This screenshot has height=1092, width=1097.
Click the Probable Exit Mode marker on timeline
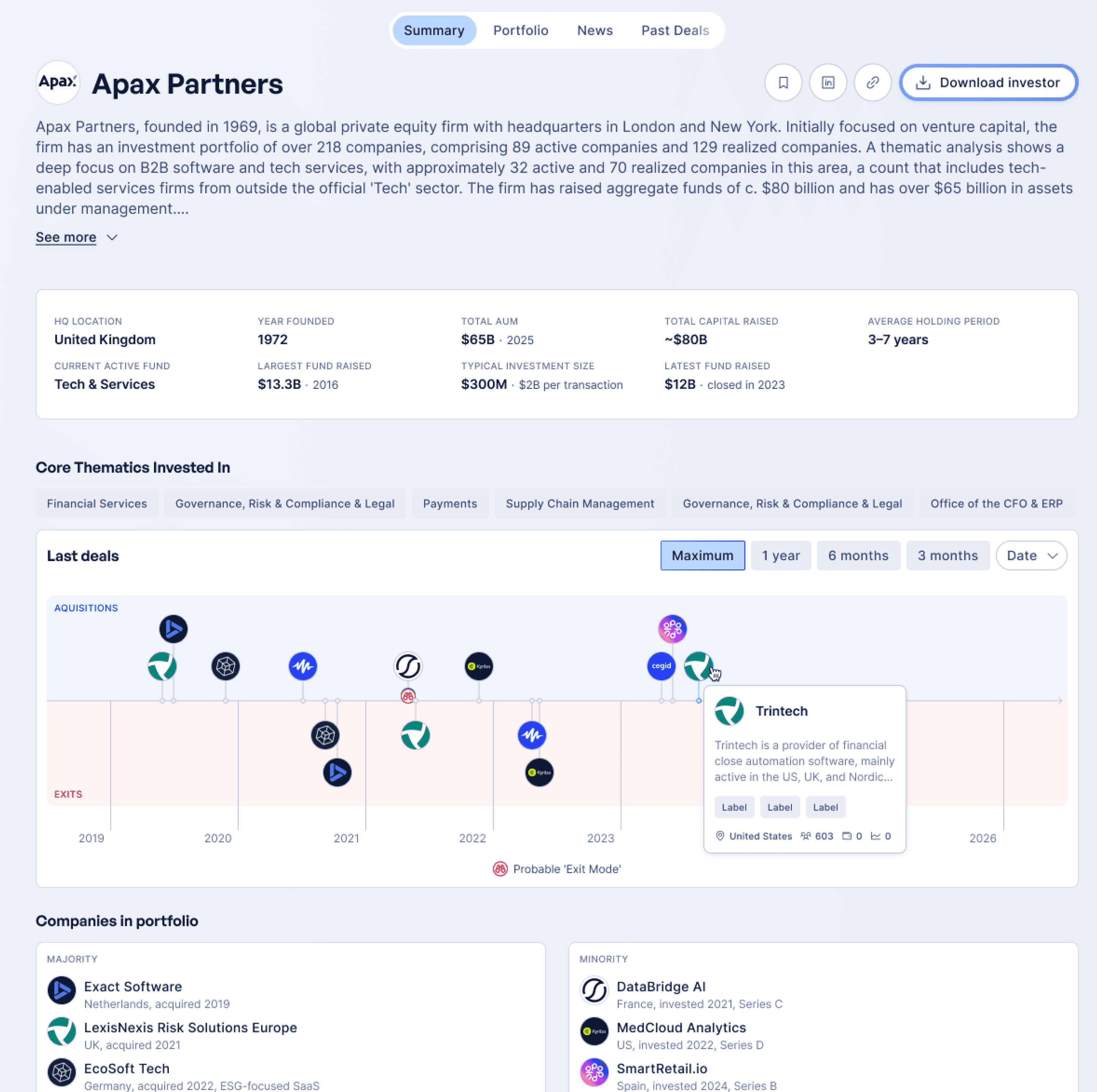(x=408, y=696)
